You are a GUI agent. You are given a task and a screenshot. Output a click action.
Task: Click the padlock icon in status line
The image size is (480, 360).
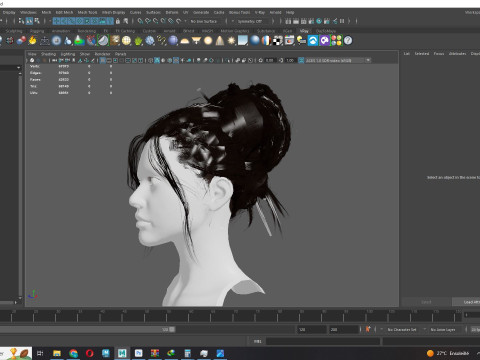click(118, 21)
